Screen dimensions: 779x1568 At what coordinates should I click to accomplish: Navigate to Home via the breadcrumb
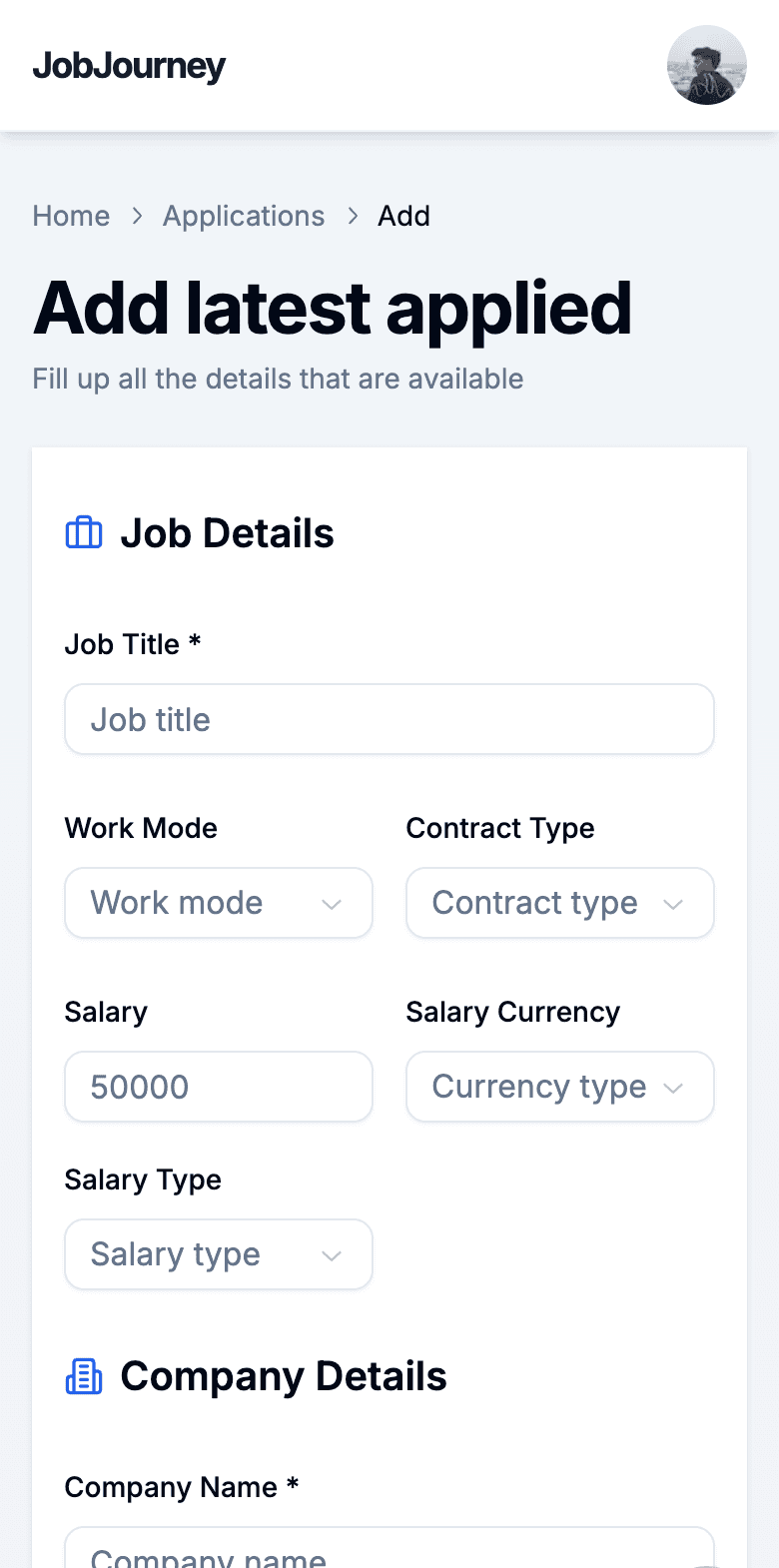click(x=71, y=216)
